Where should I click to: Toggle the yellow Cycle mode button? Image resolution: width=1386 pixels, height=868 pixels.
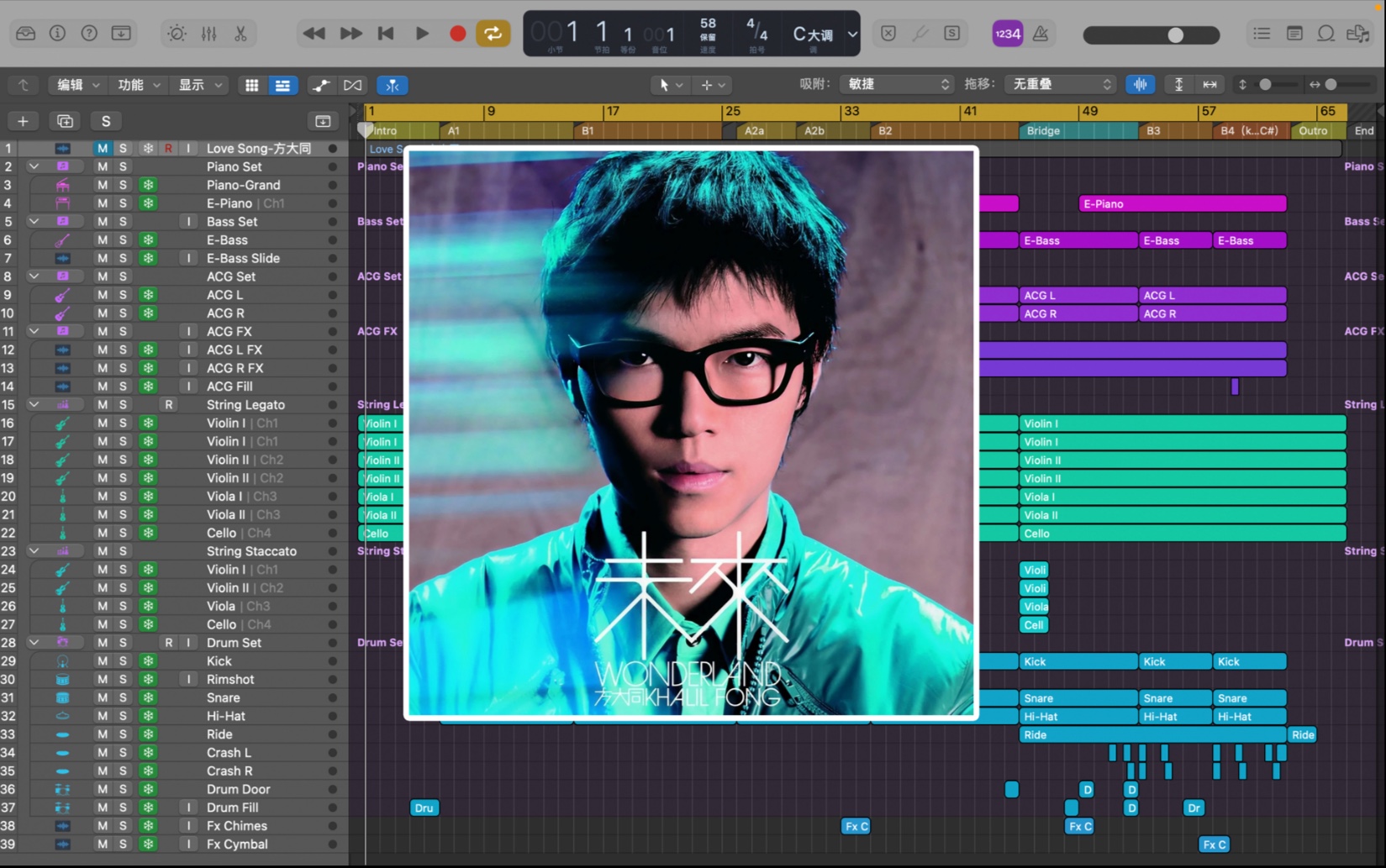click(493, 34)
